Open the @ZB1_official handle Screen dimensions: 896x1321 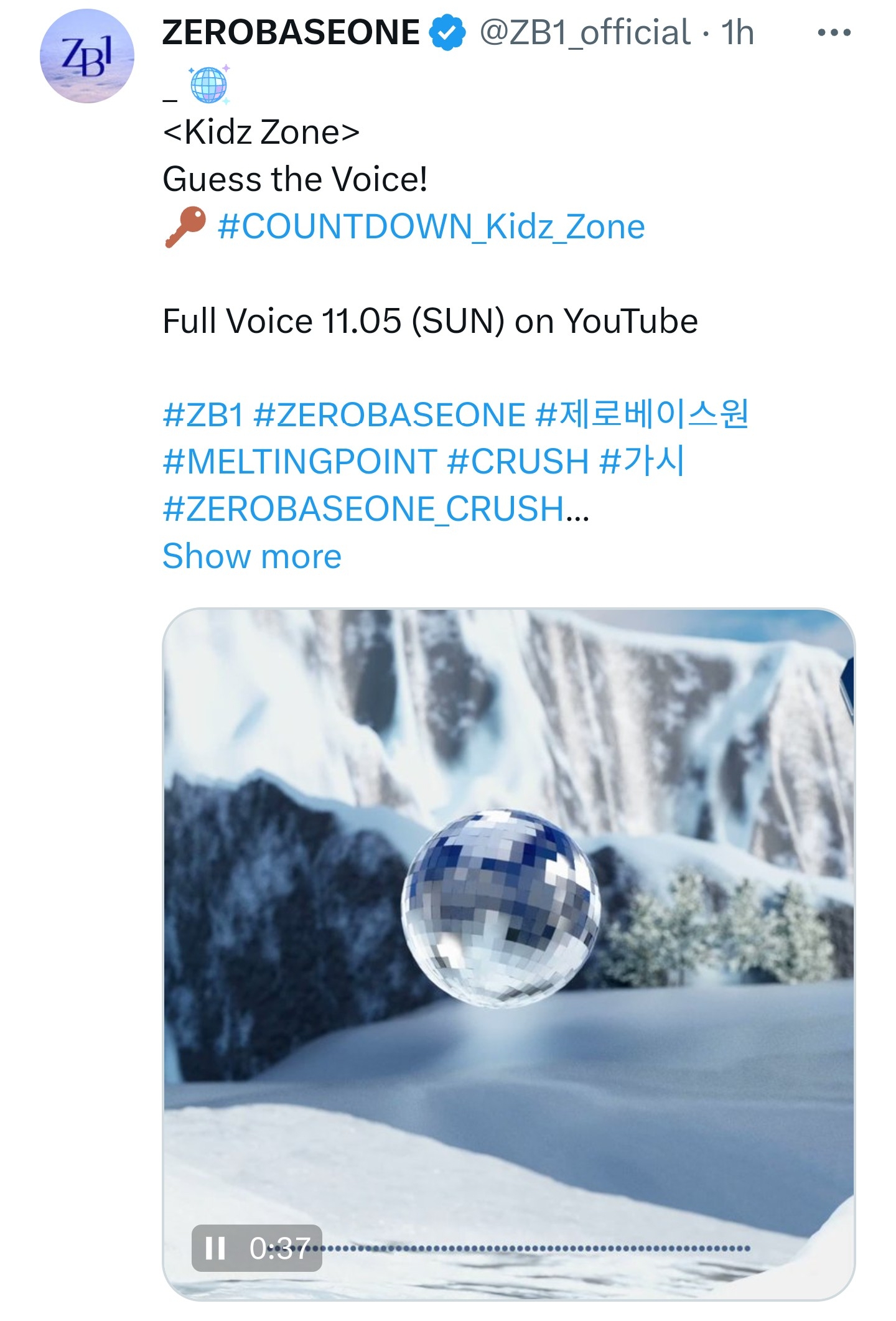pyautogui.click(x=585, y=32)
